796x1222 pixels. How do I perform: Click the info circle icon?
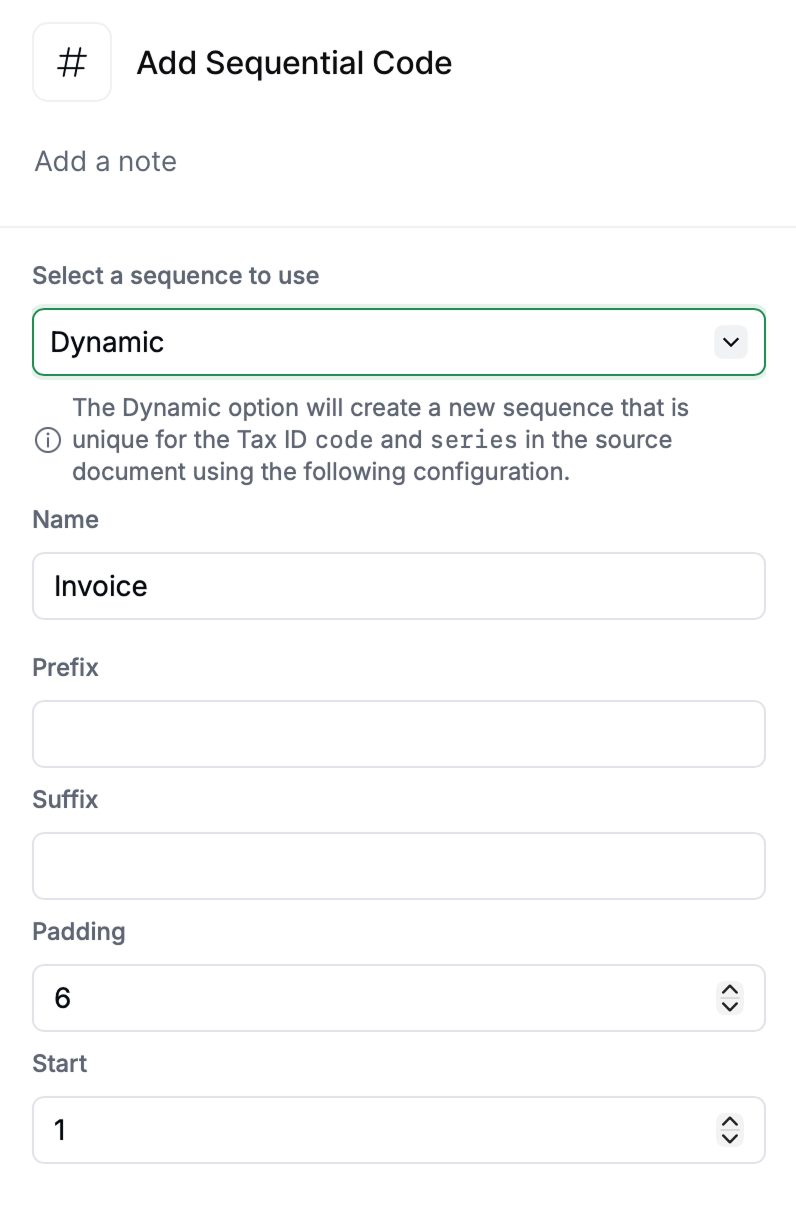(x=46, y=440)
